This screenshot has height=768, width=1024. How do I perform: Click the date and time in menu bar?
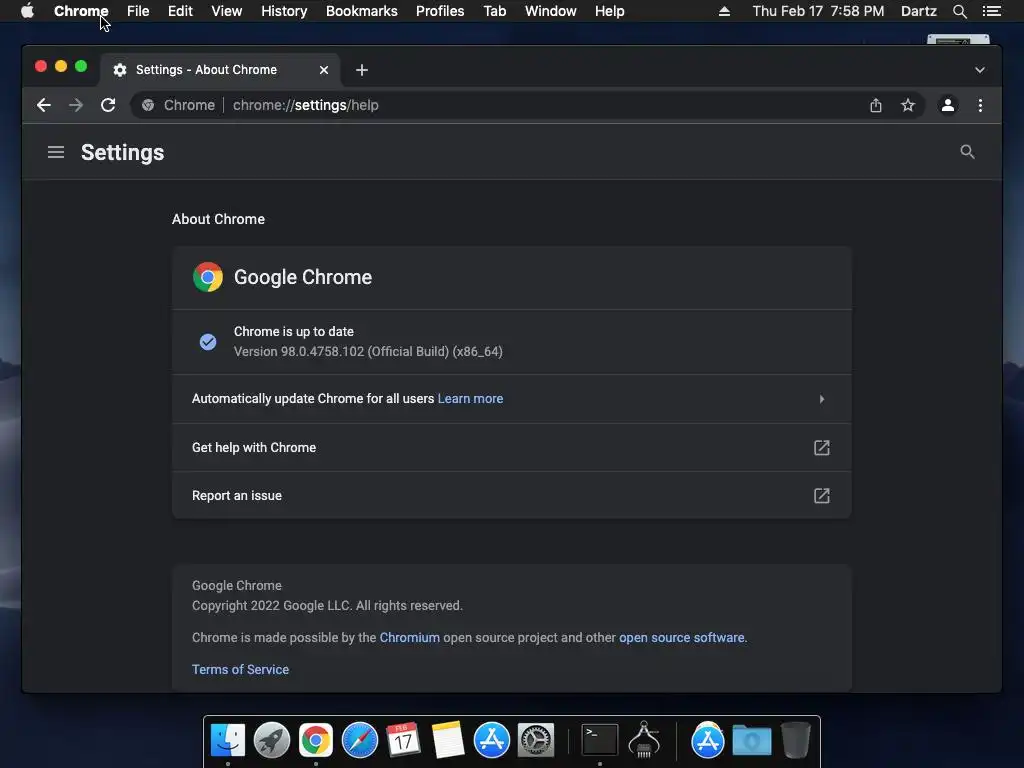tap(818, 11)
